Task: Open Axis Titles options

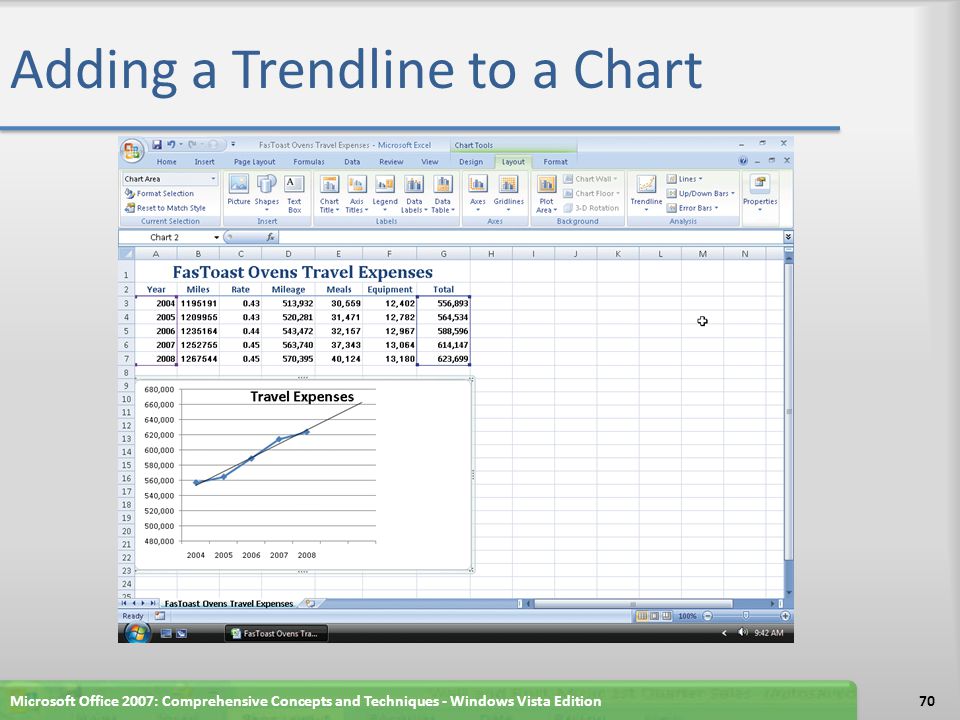Action: click(356, 193)
